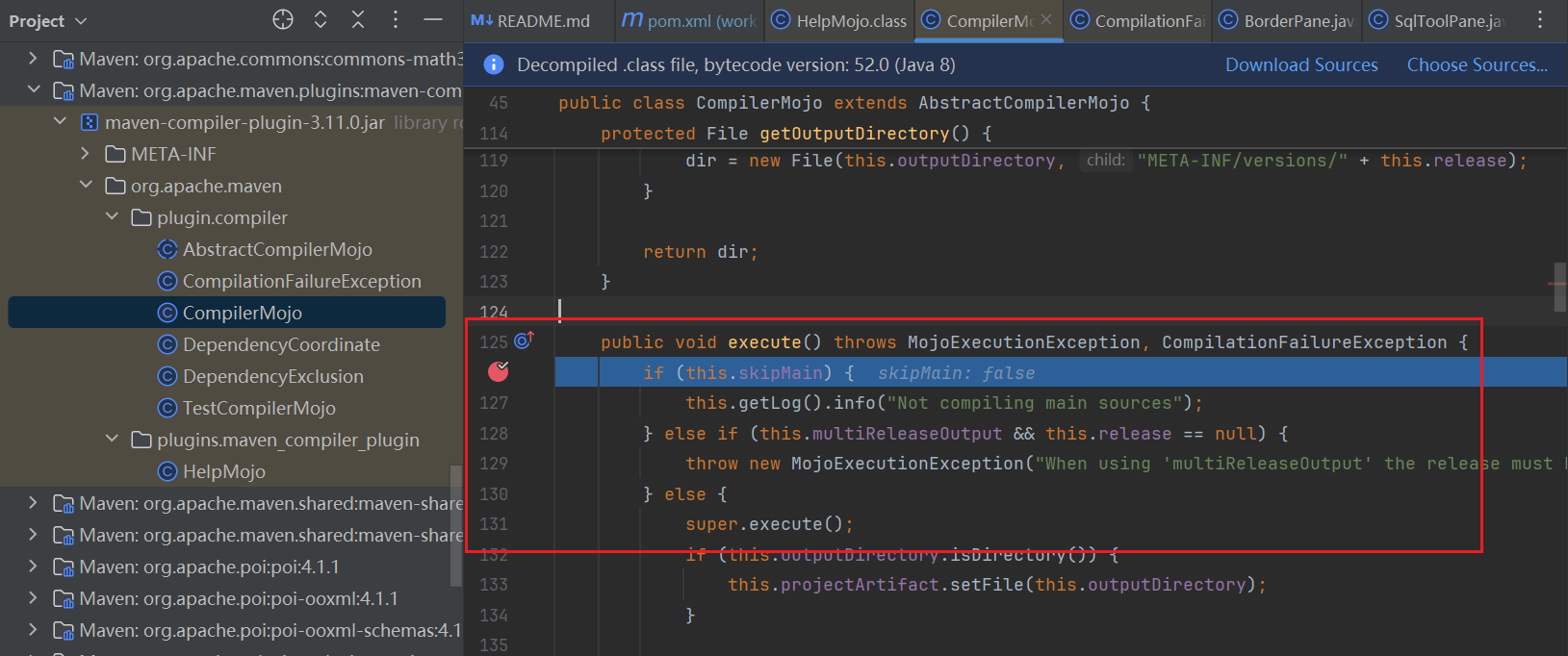Switch to the CompilationFailureException tab
The width and height of the screenshot is (1568, 656).
[x=1137, y=20]
